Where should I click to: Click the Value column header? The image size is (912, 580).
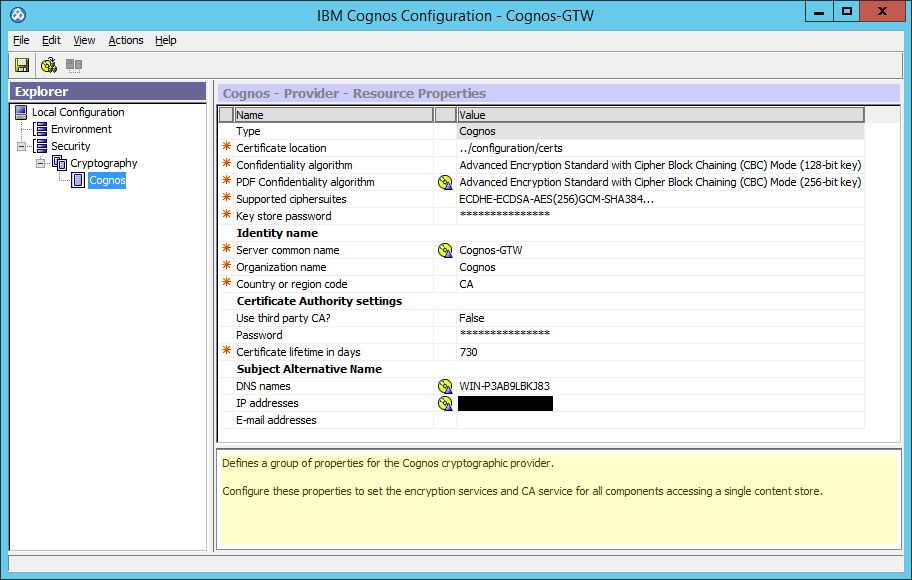click(661, 115)
